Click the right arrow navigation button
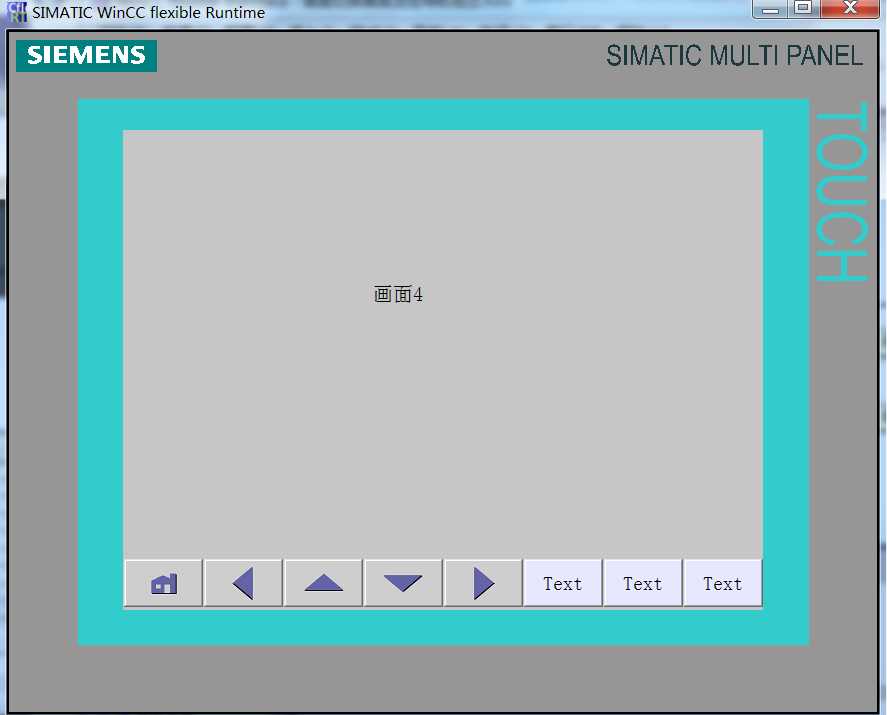887x715 pixels. click(483, 583)
